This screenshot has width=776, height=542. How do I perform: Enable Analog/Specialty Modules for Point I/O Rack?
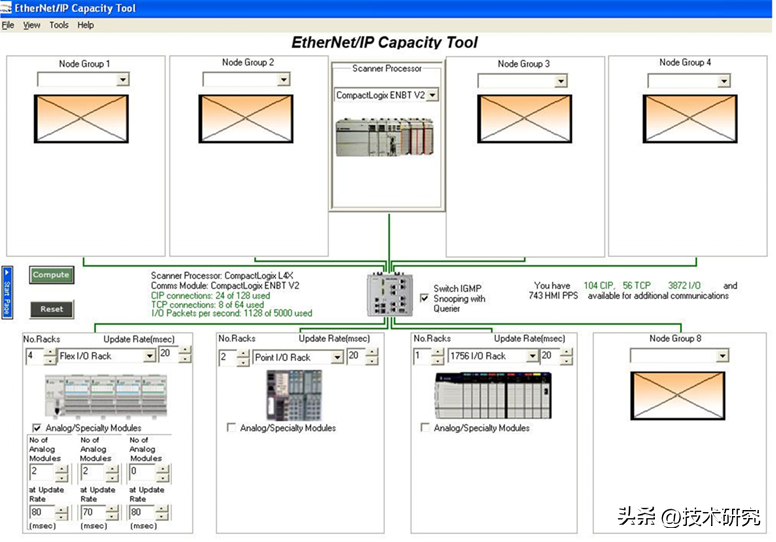[x=232, y=428]
